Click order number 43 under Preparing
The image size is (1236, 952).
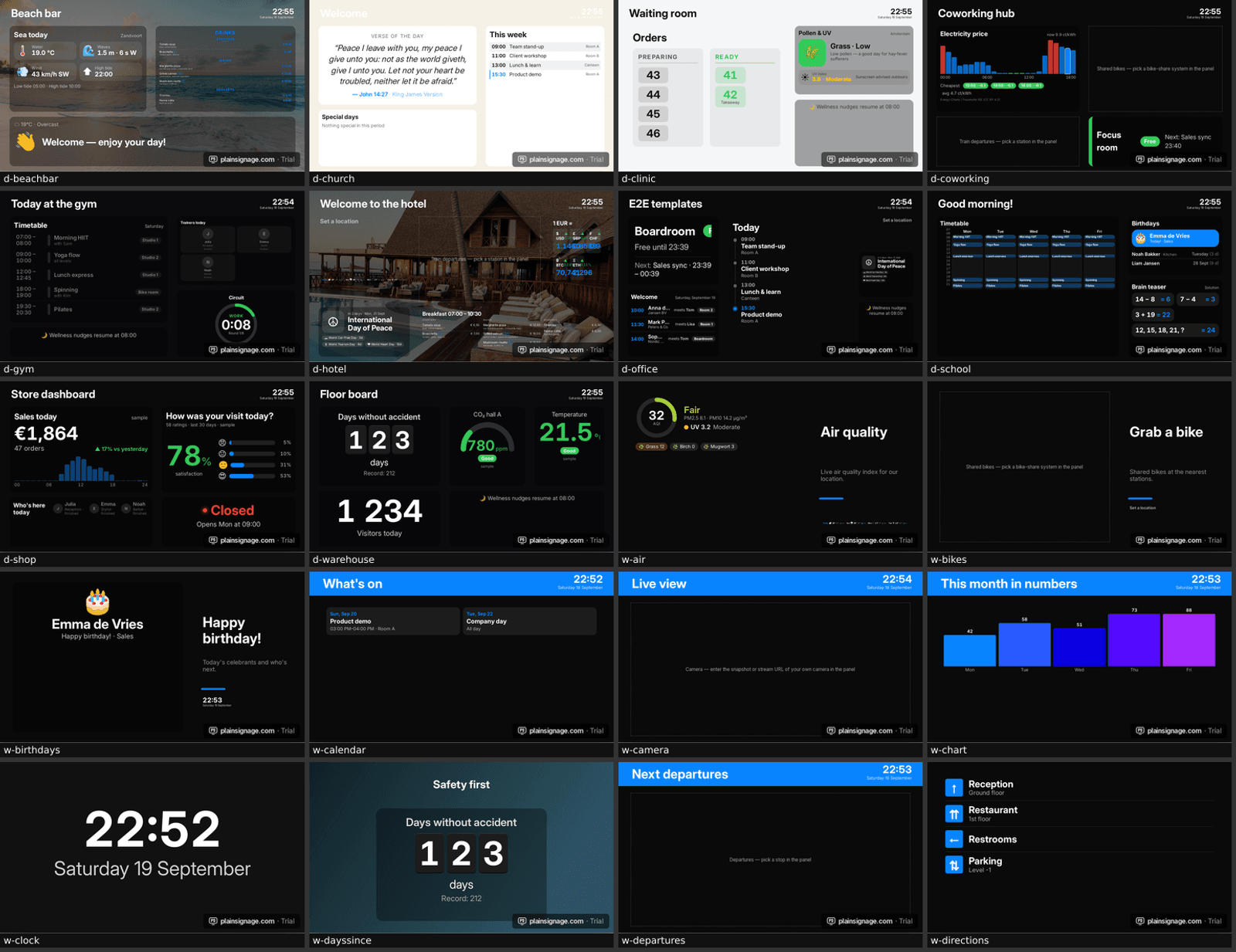[654, 75]
